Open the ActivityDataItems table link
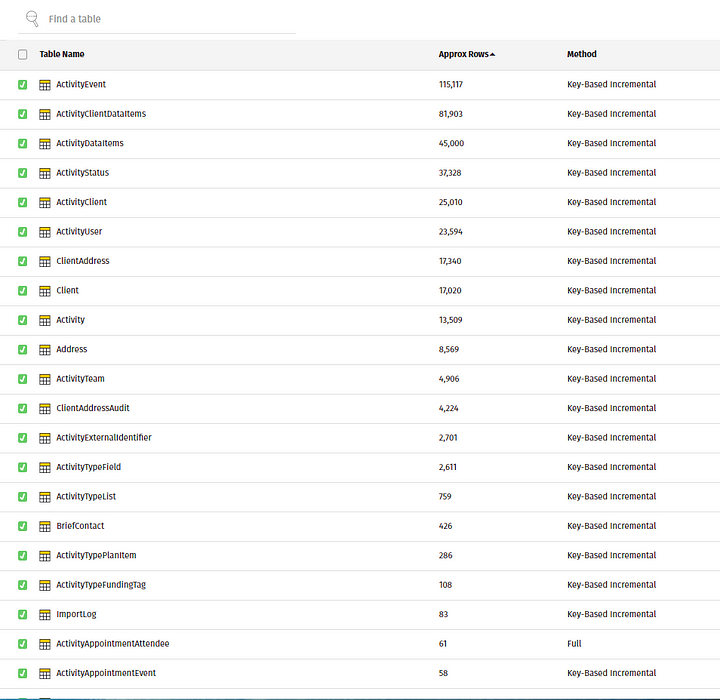The width and height of the screenshot is (720, 700). pyautogui.click(x=90, y=143)
